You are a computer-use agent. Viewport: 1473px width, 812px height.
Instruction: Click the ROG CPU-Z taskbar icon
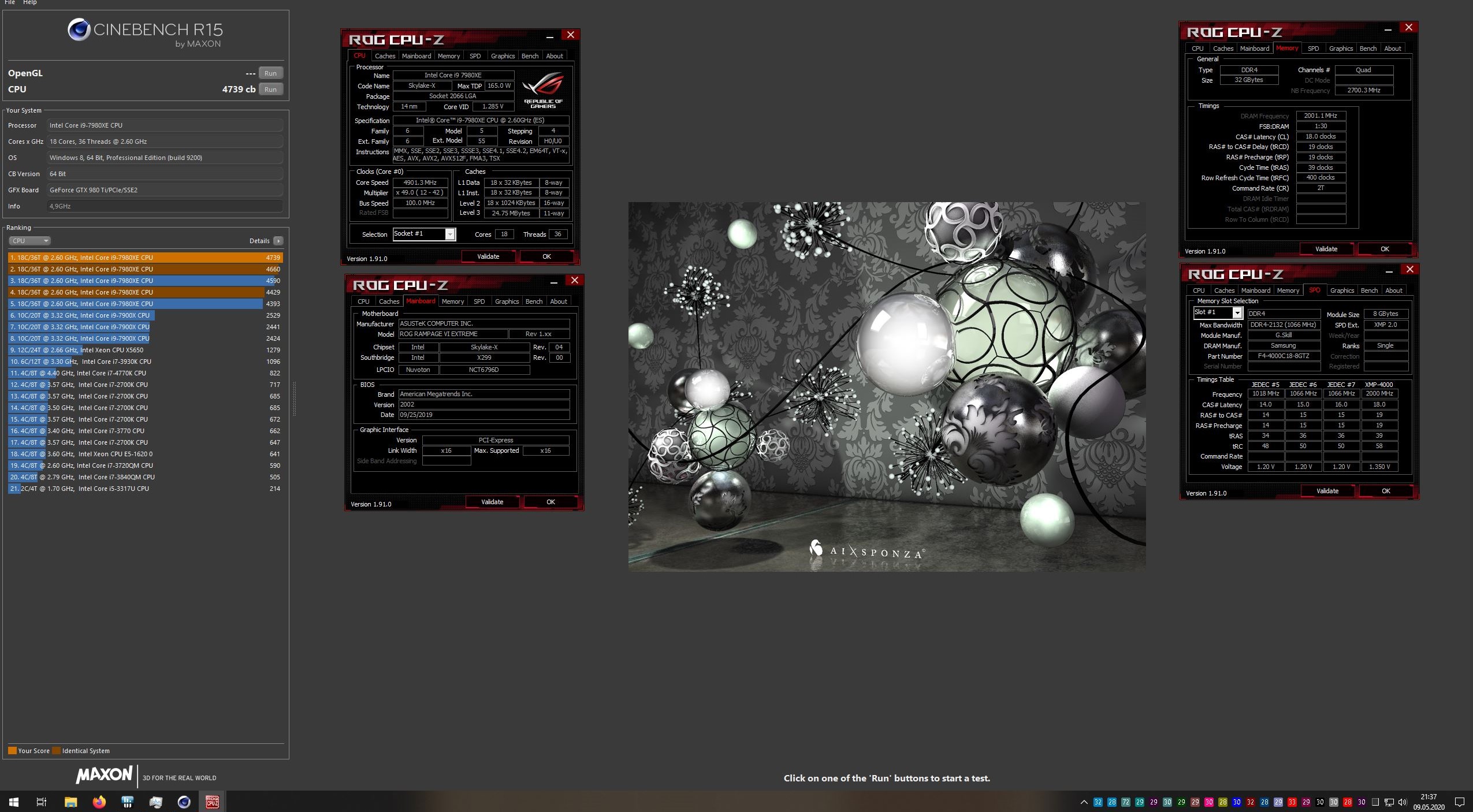213,802
